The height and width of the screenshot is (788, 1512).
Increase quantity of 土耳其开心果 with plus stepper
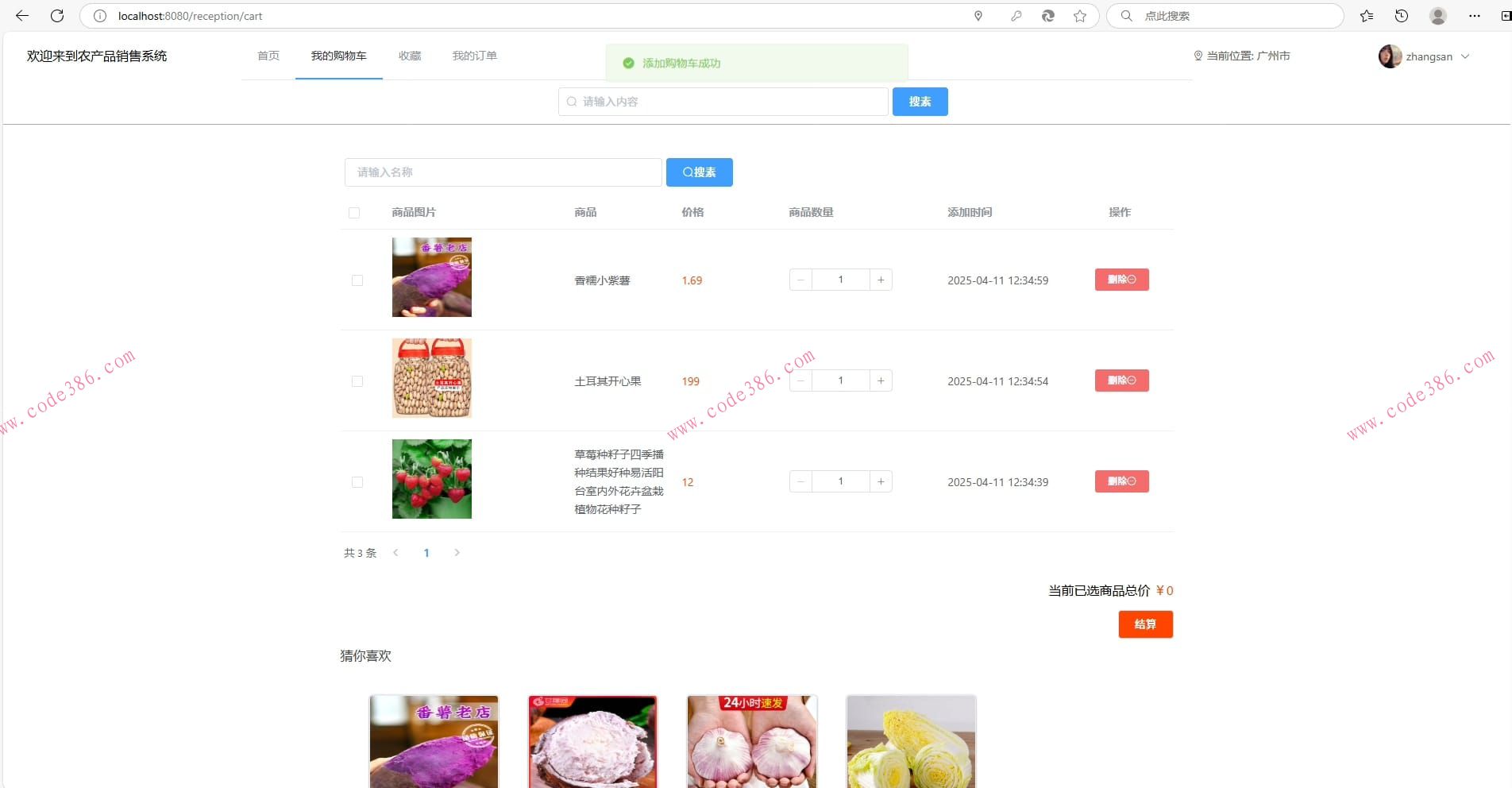[880, 380]
